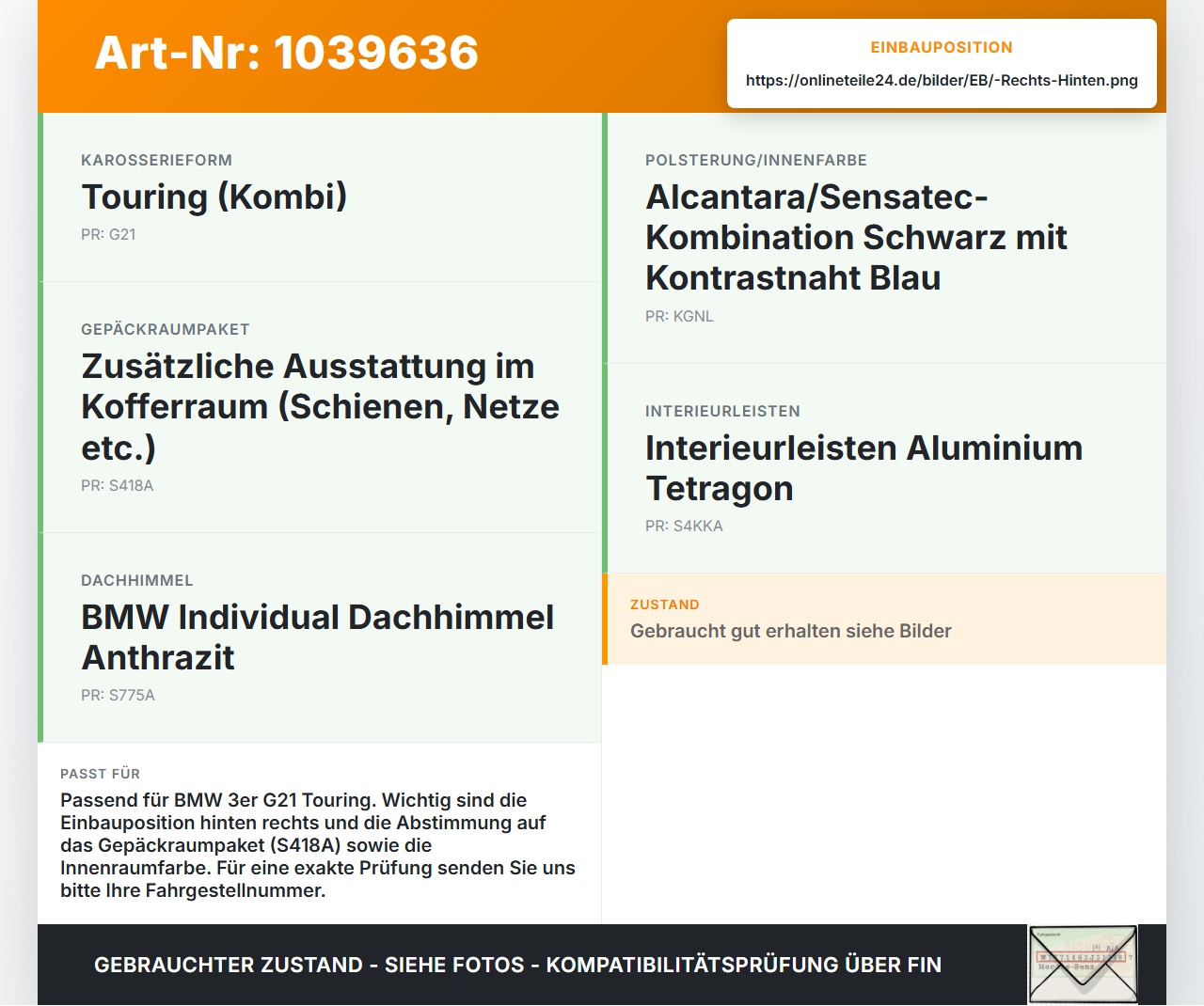Screen dimensions: 1204x1006
Task: Click PR: S418A code
Action: pyautogui.click(x=118, y=485)
